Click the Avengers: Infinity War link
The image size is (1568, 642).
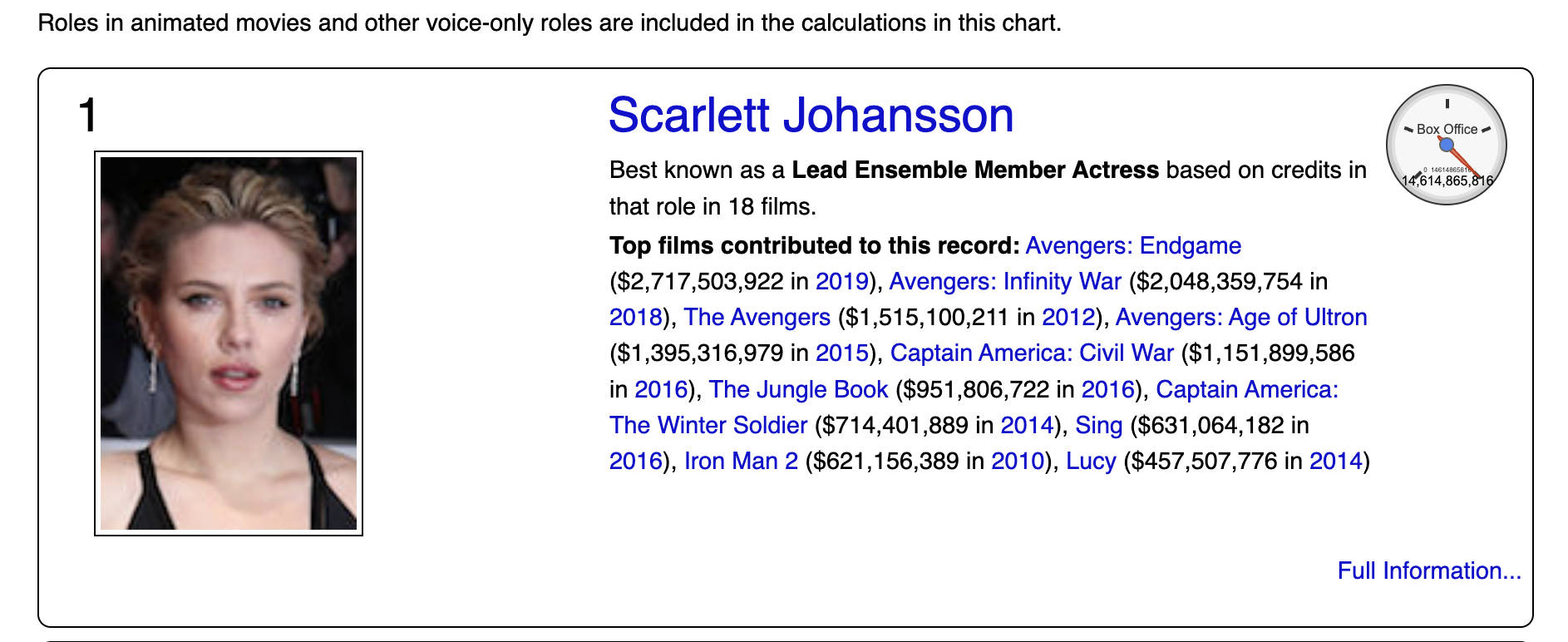(1005, 281)
